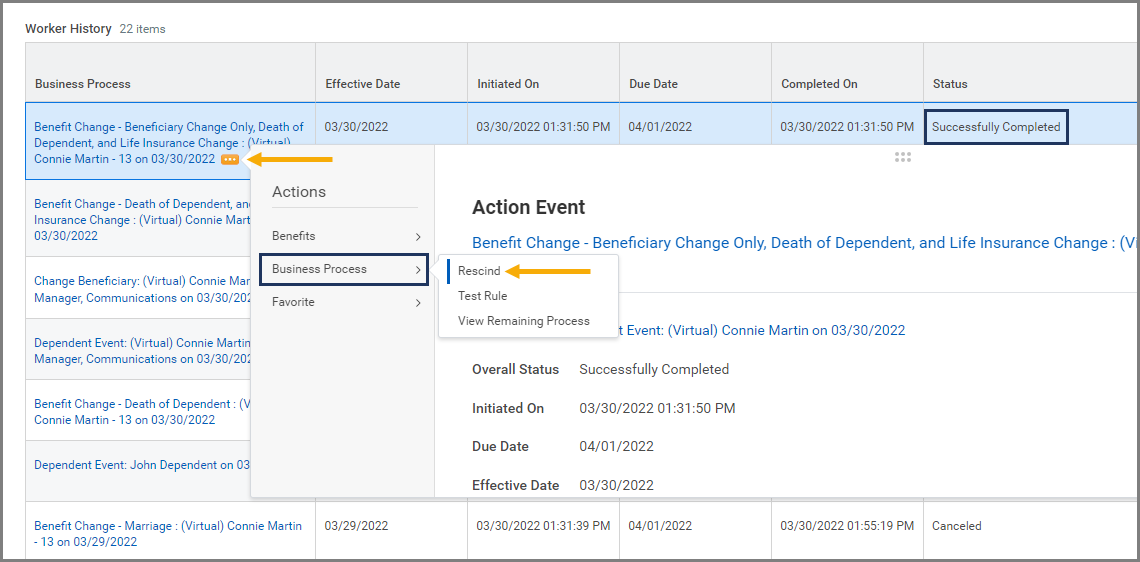Expand the Business Process submenu arrow
The height and width of the screenshot is (562, 1140).
pos(418,270)
